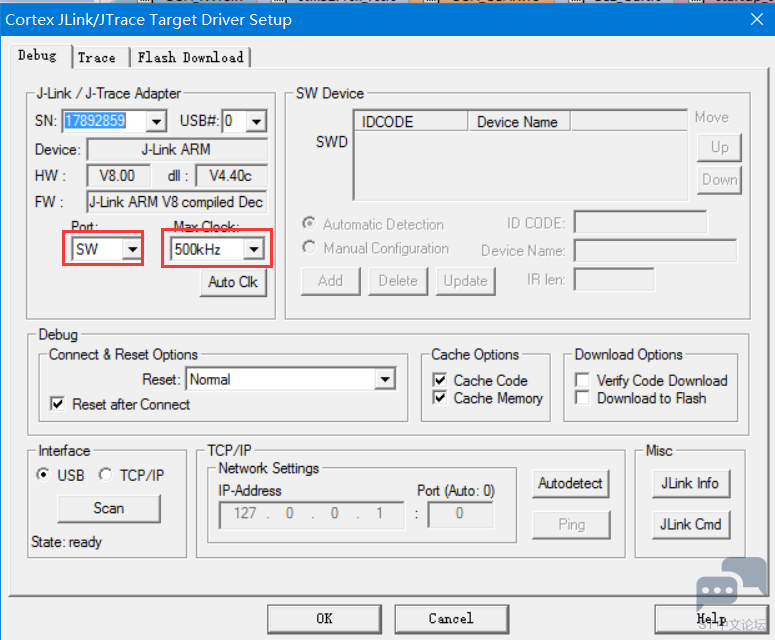The image size is (775, 640).
Task: Click the State: ready status text
Action: point(66,542)
